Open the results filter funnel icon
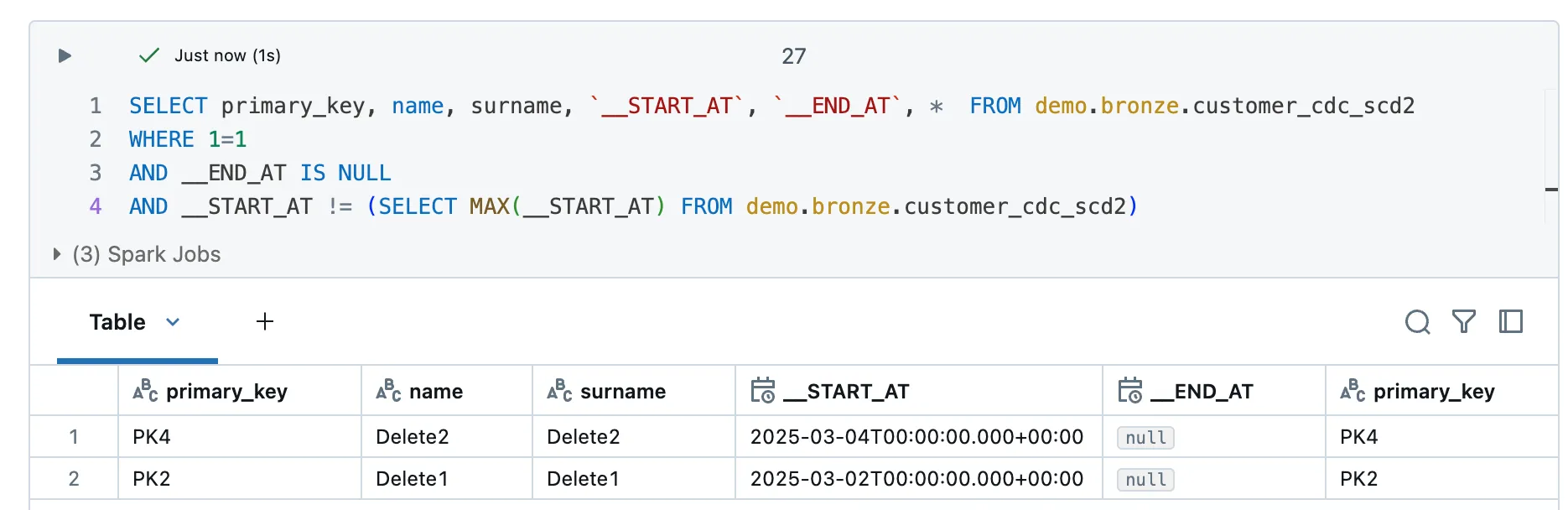Image resolution: width=1568 pixels, height=510 pixels. [1464, 322]
